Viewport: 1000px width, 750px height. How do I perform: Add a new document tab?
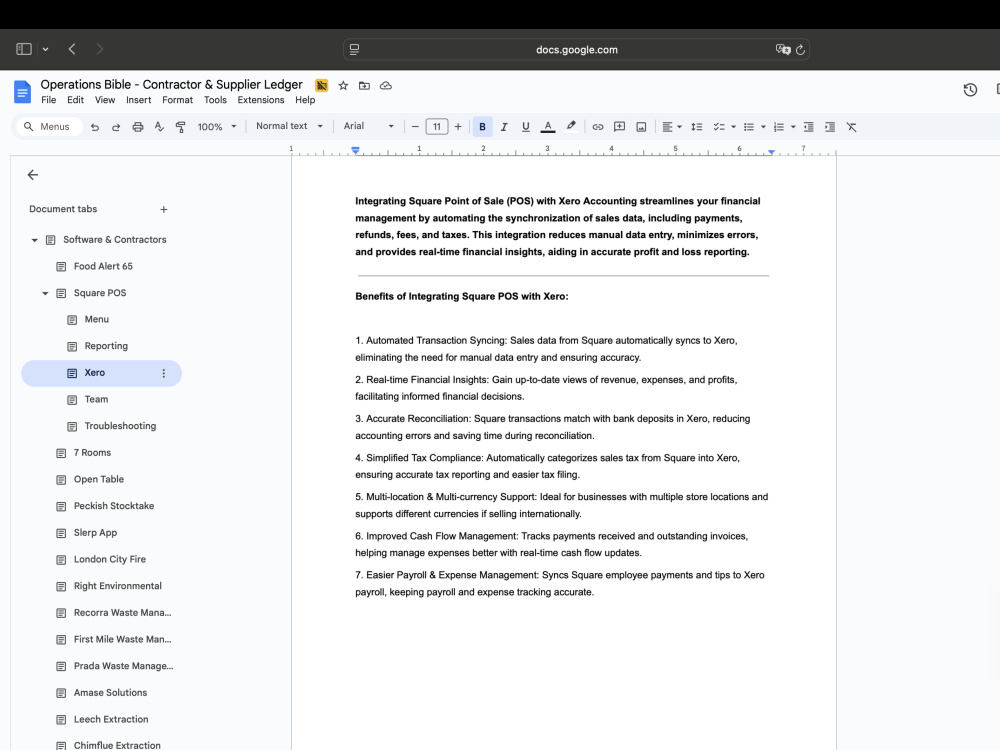click(164, 209)
